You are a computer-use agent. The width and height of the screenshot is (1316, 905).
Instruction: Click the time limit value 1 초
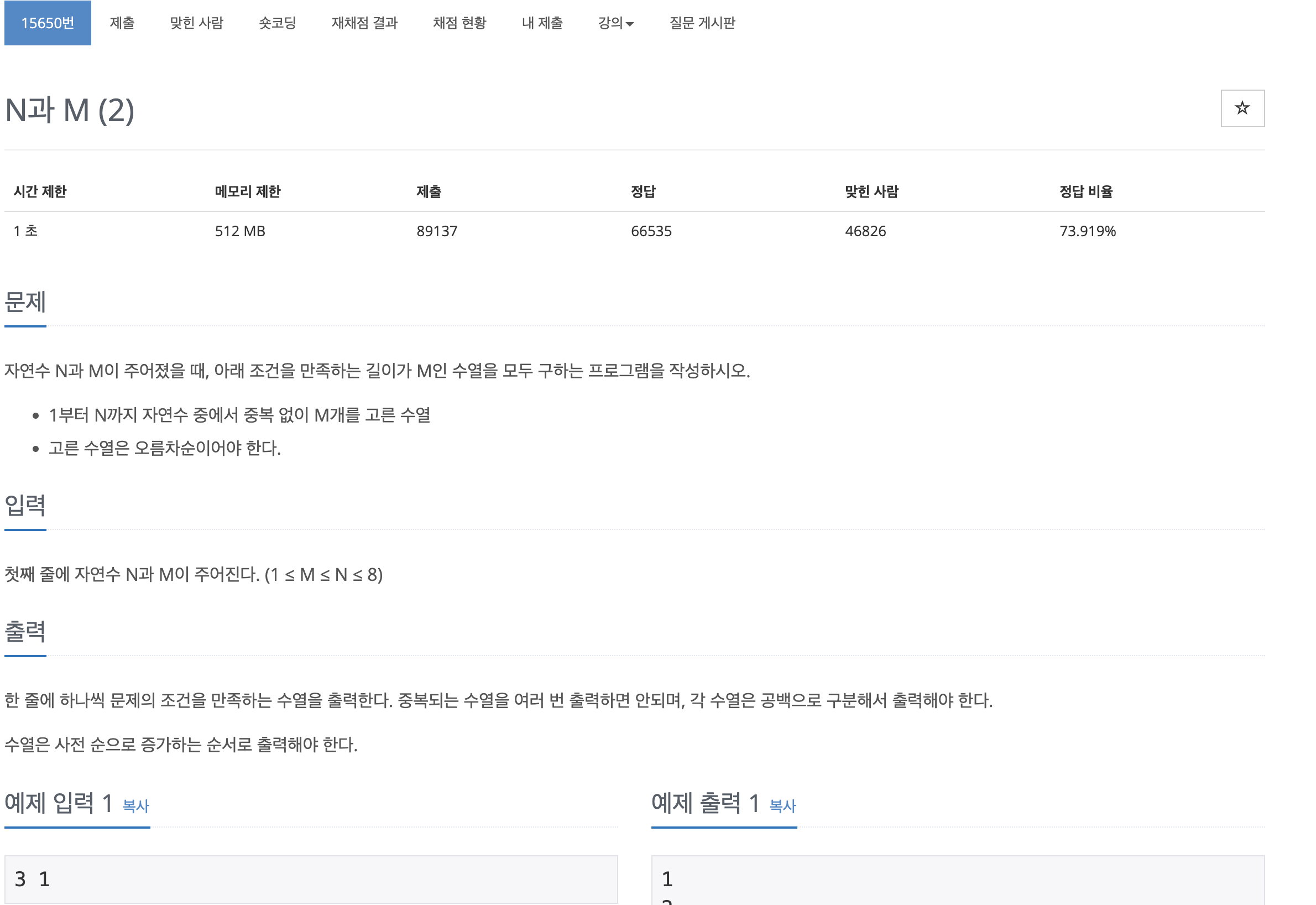tap(25, 231)
